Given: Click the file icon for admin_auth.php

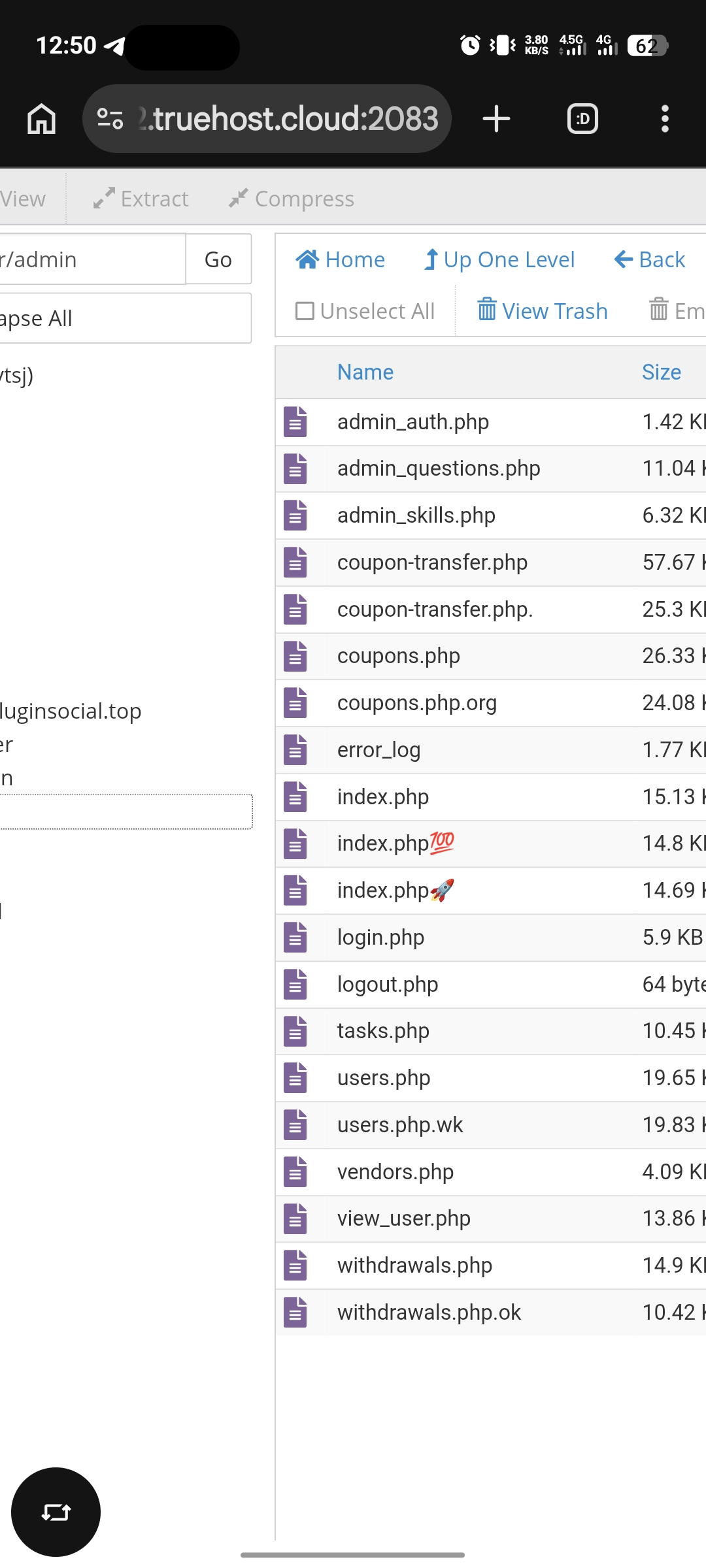Looking at the screenshot, I should point(295,422).
